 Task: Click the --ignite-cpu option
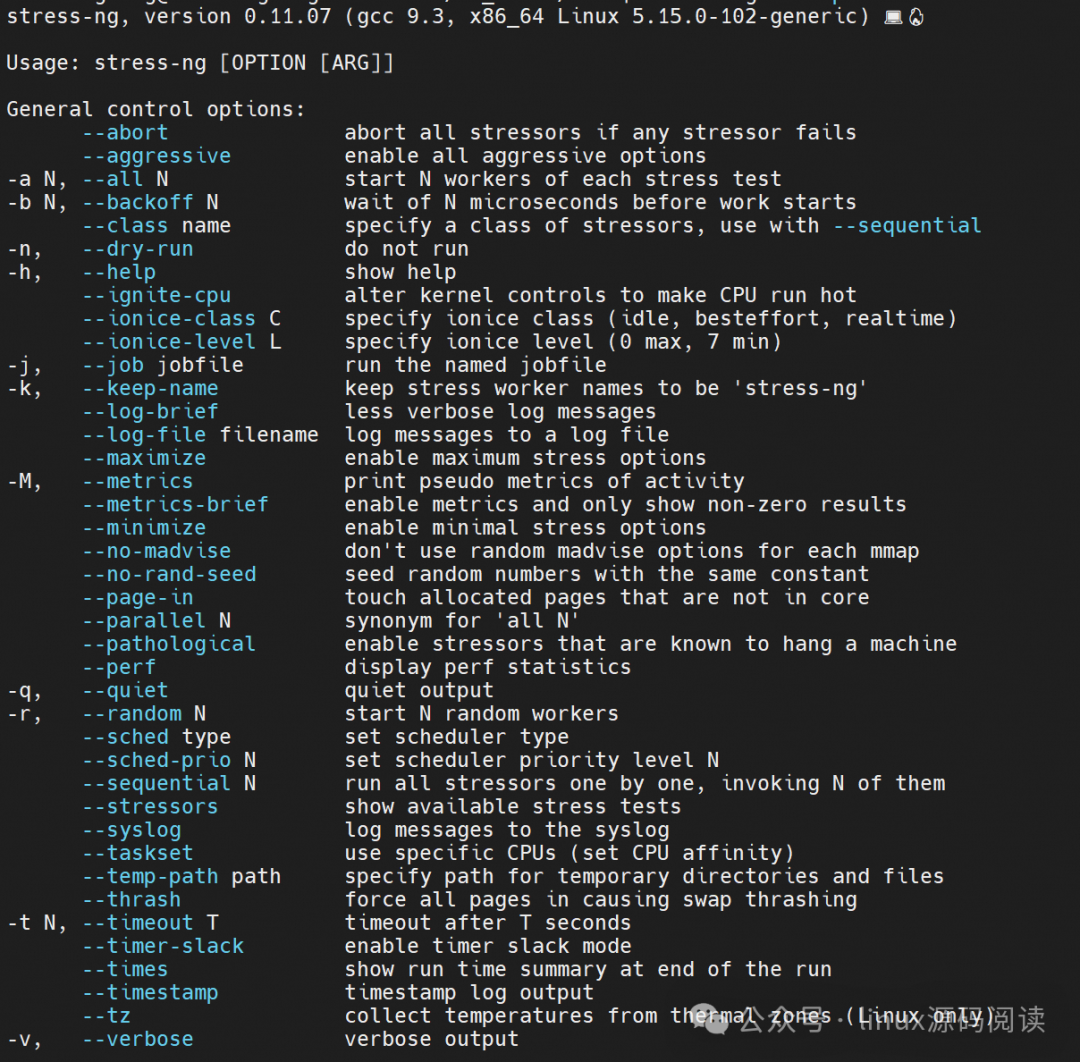point(156,295)
